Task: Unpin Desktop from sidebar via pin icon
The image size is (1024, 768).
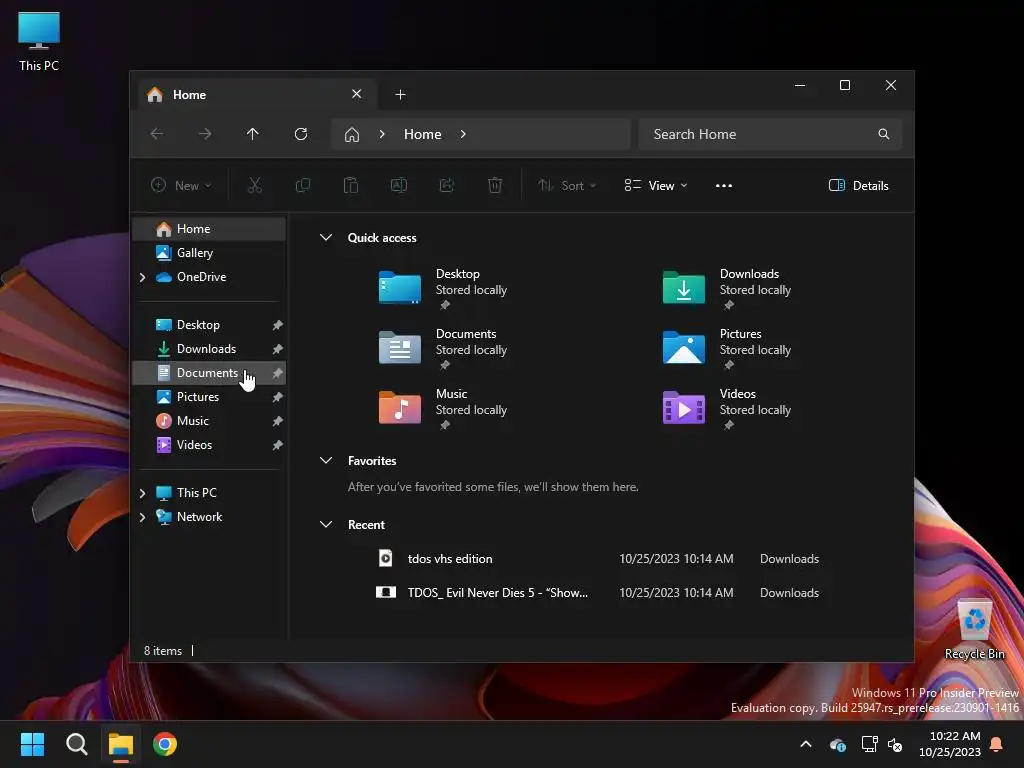Action: [x=278, y=325]
